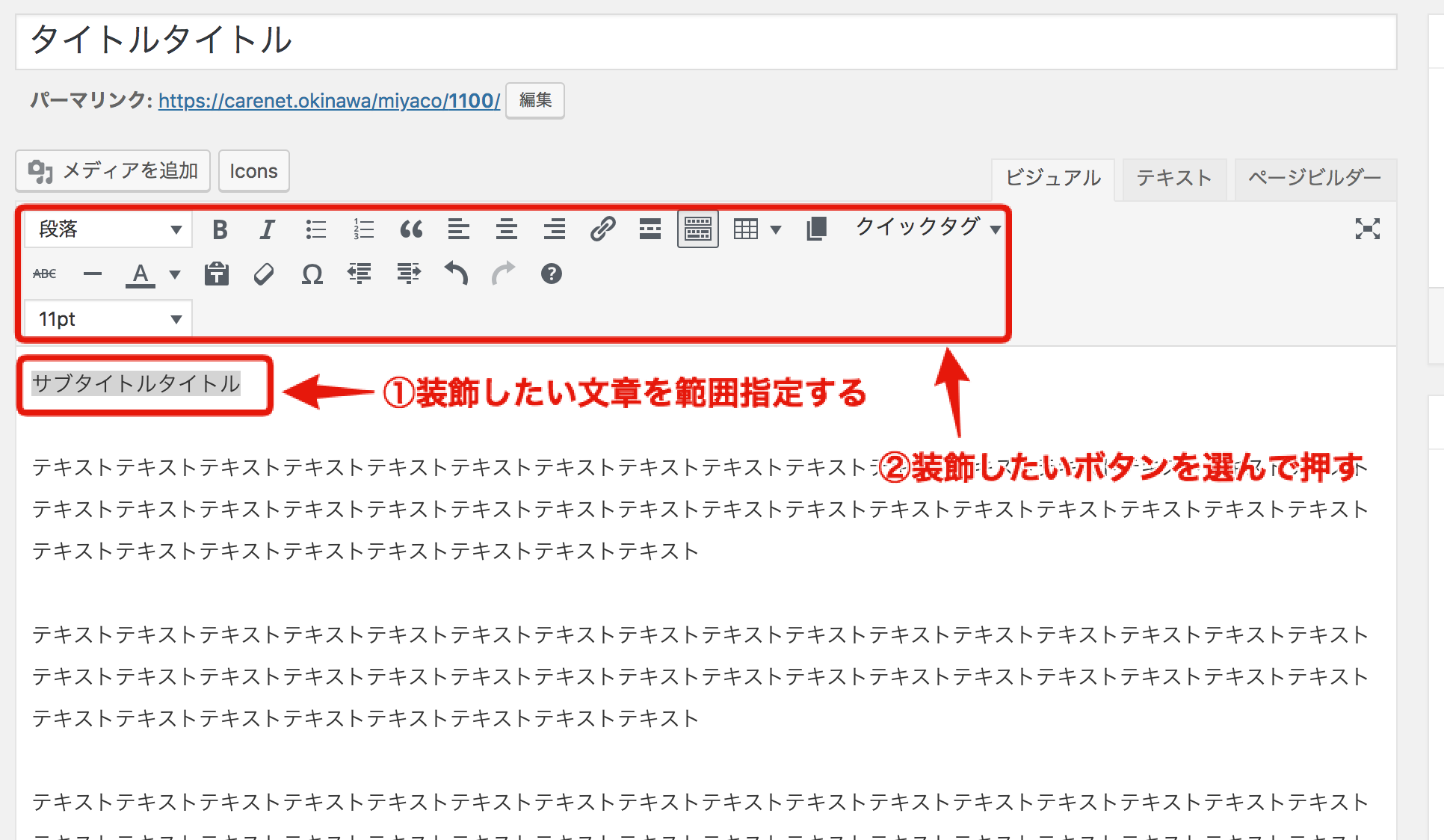Toggle distraction-free fullscreen mode

(x=1367, y=229)
